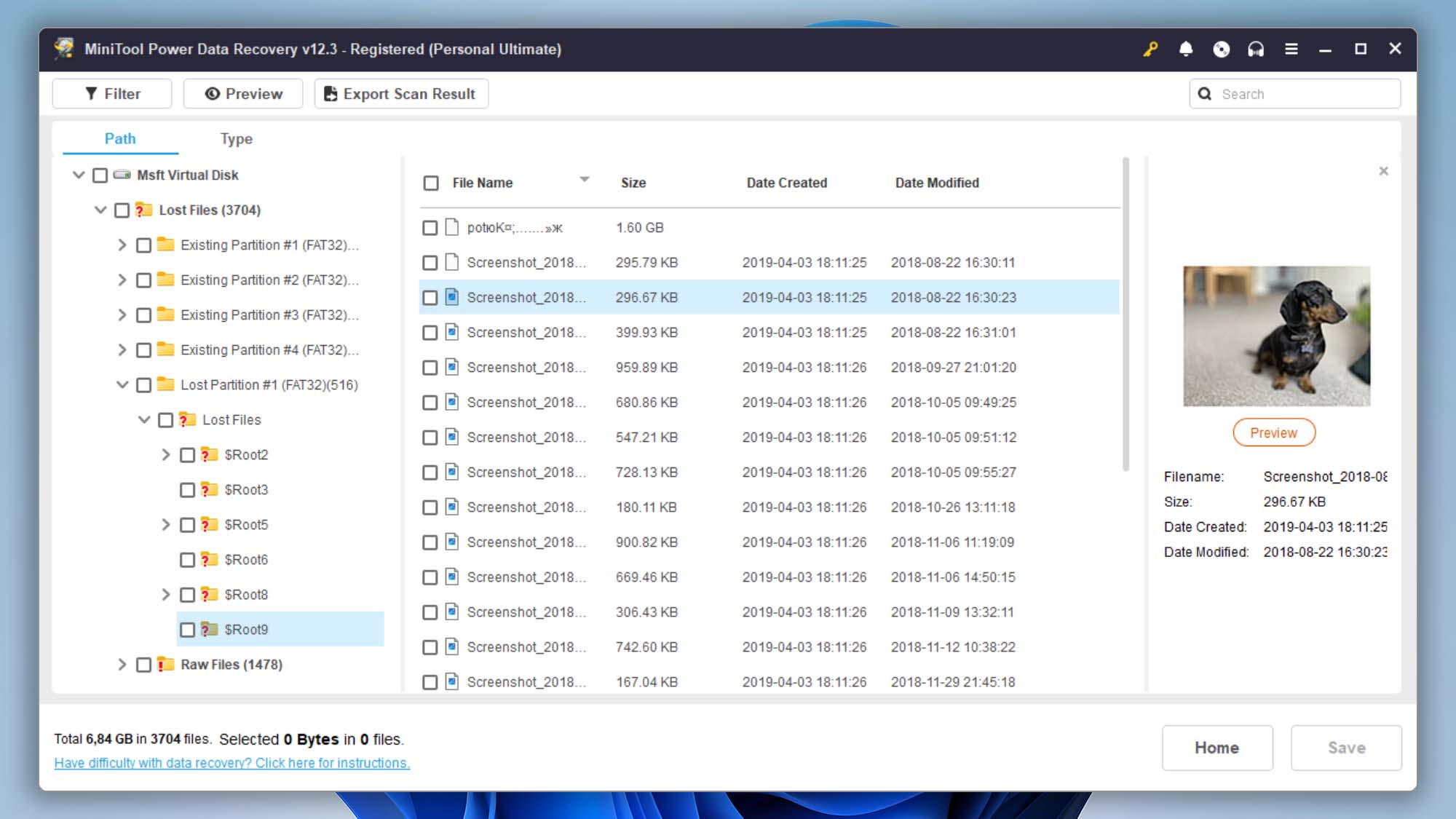Switch to the Type tab
Viewport: 1456px width, 819px height.
click(236, 139)
